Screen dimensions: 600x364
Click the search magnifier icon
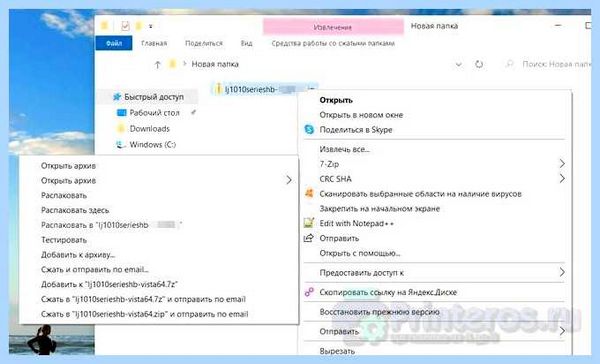tap(510, 64)
